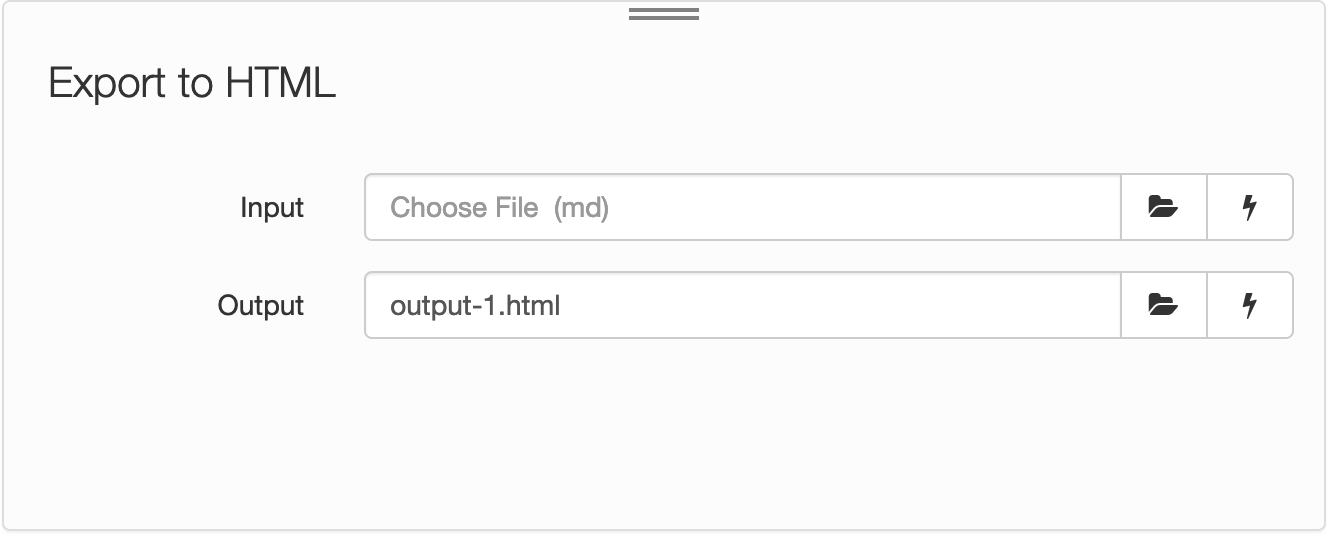
Task: Click the Input label
Action: [272, 208]
